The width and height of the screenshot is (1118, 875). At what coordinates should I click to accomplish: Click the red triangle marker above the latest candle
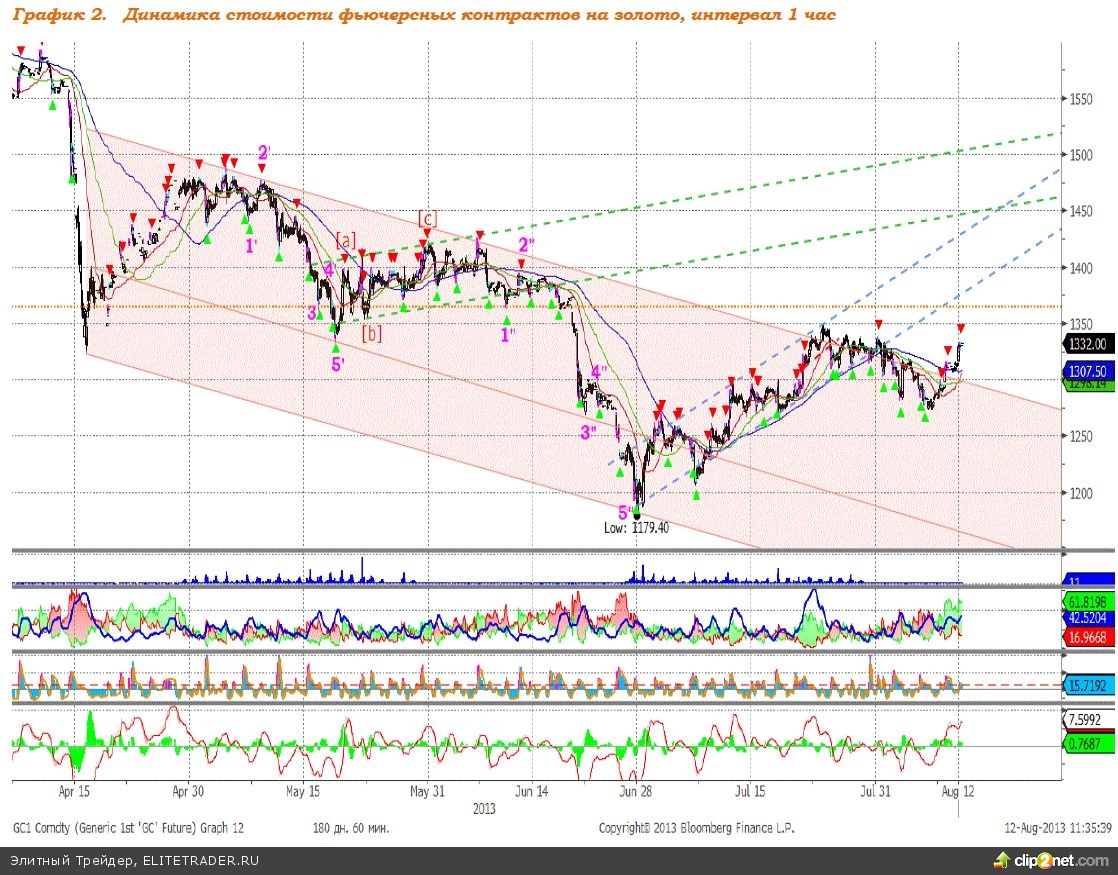pos(961,328)
